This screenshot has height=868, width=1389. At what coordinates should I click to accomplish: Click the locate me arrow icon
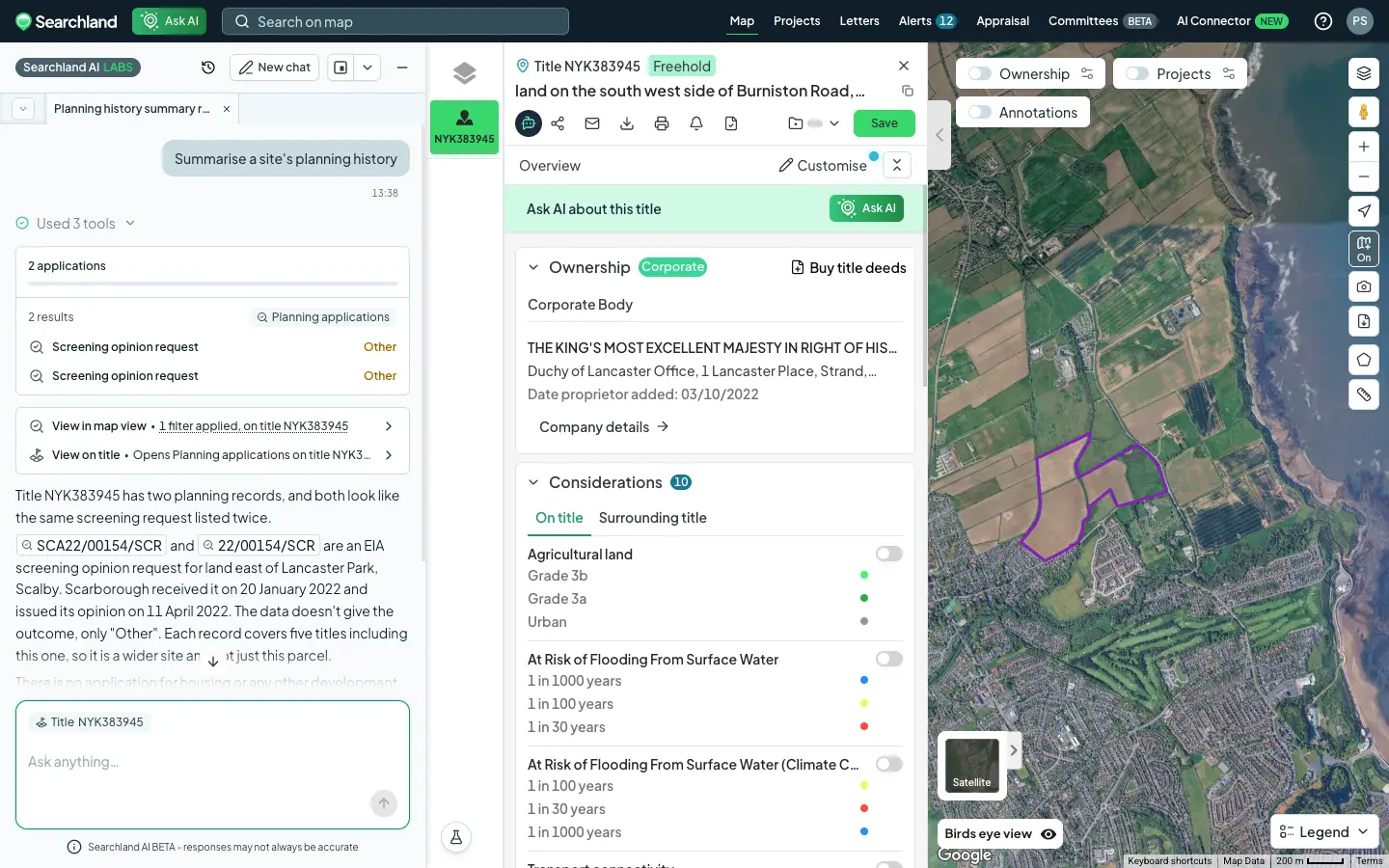(x=1363, y=210)
